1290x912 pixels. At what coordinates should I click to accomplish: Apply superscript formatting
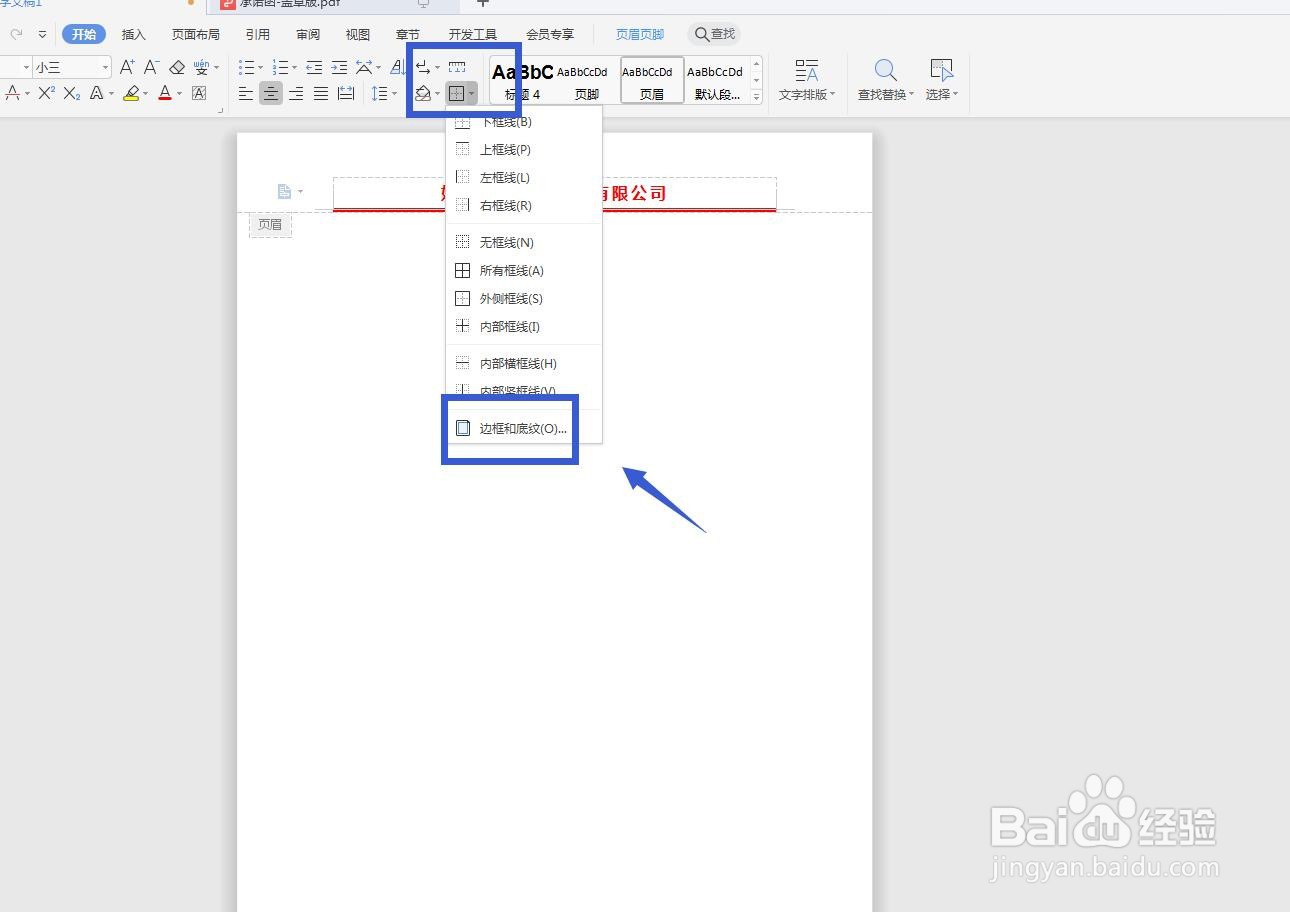(x=46, y=93)
